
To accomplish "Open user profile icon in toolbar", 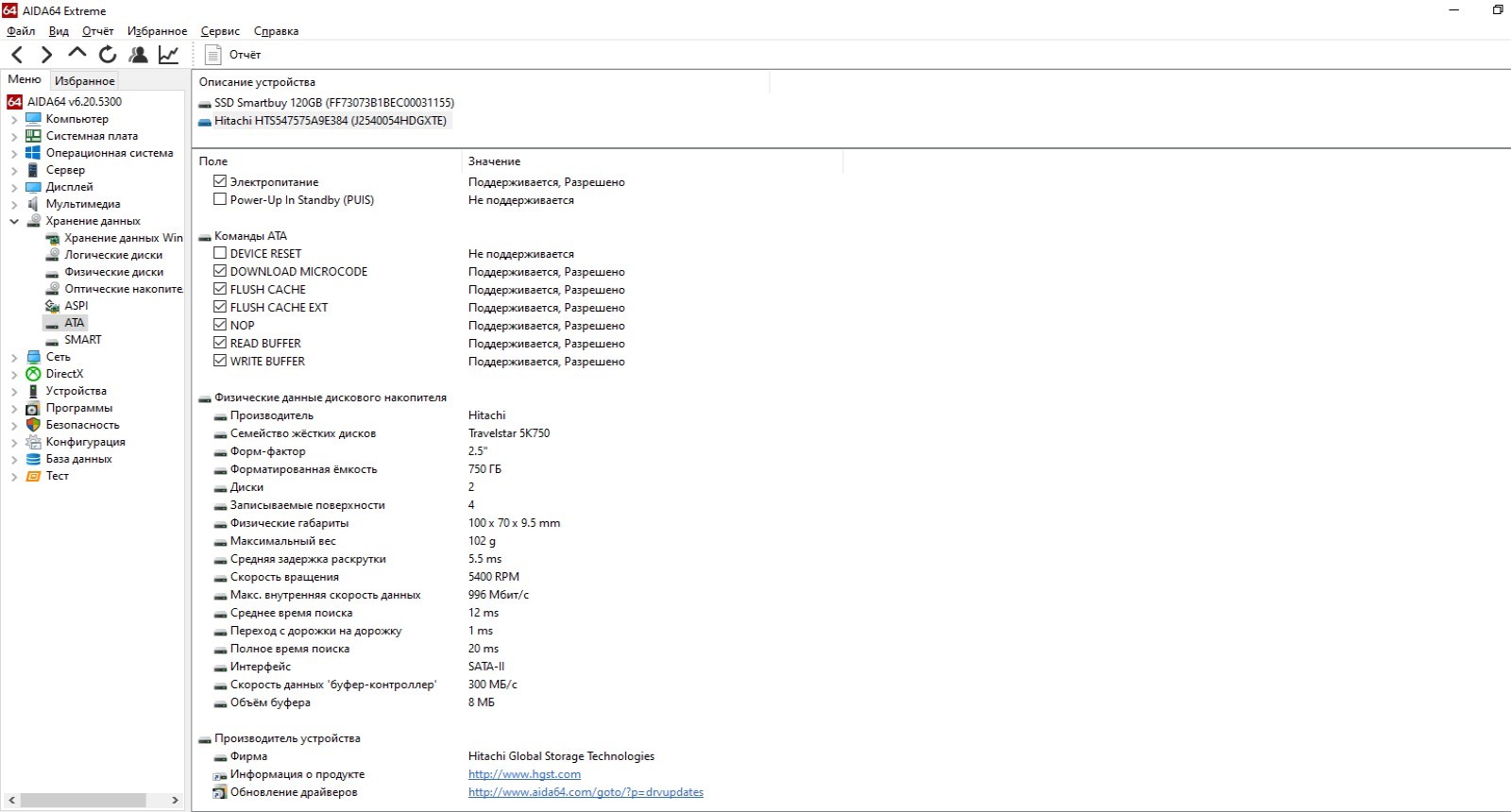I will click(139, 55).
